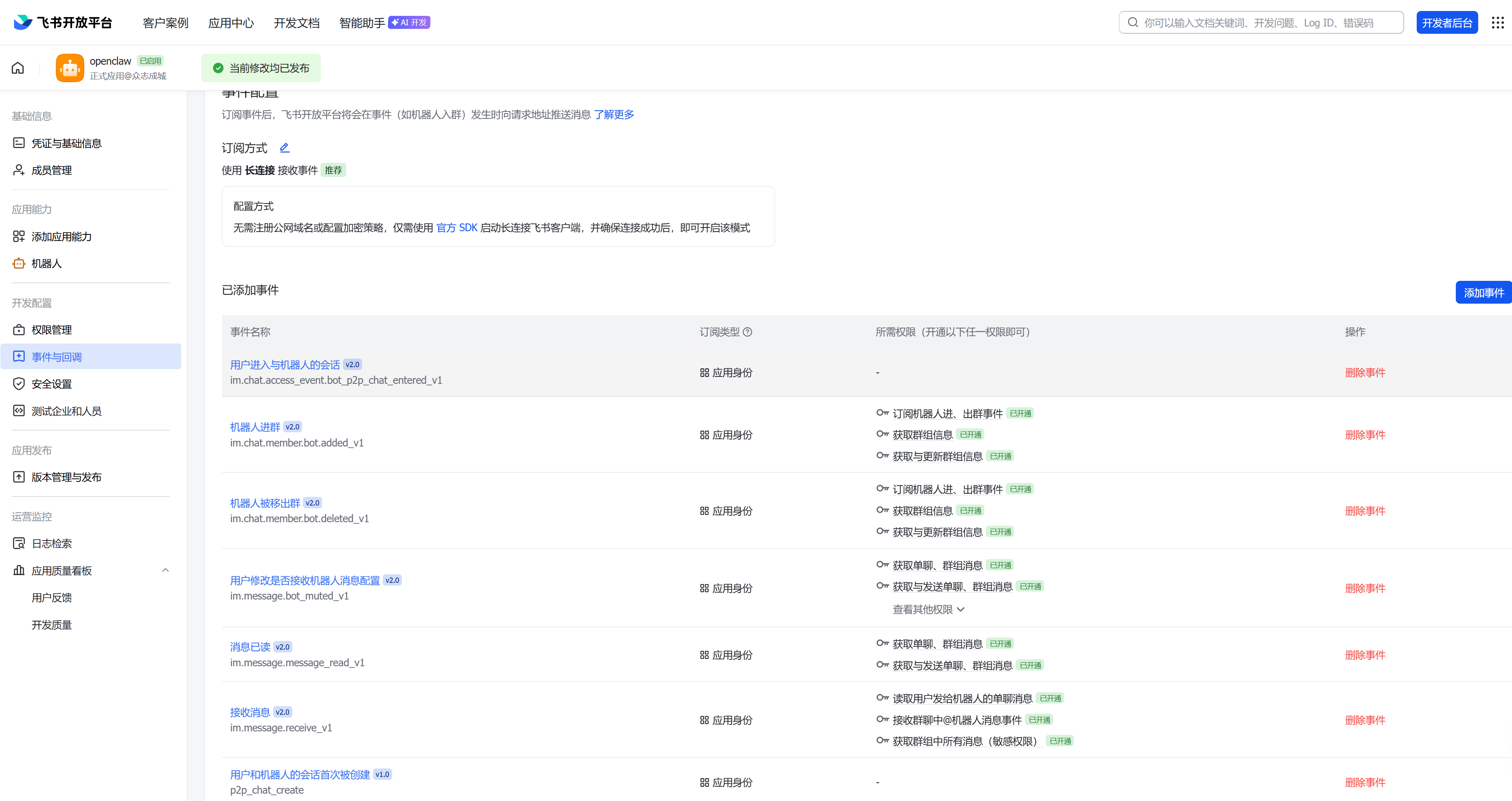This screenshot has height=801, width=1512.
Task: Open the 开发文档 top menu
Action: (x=296, y=22)
